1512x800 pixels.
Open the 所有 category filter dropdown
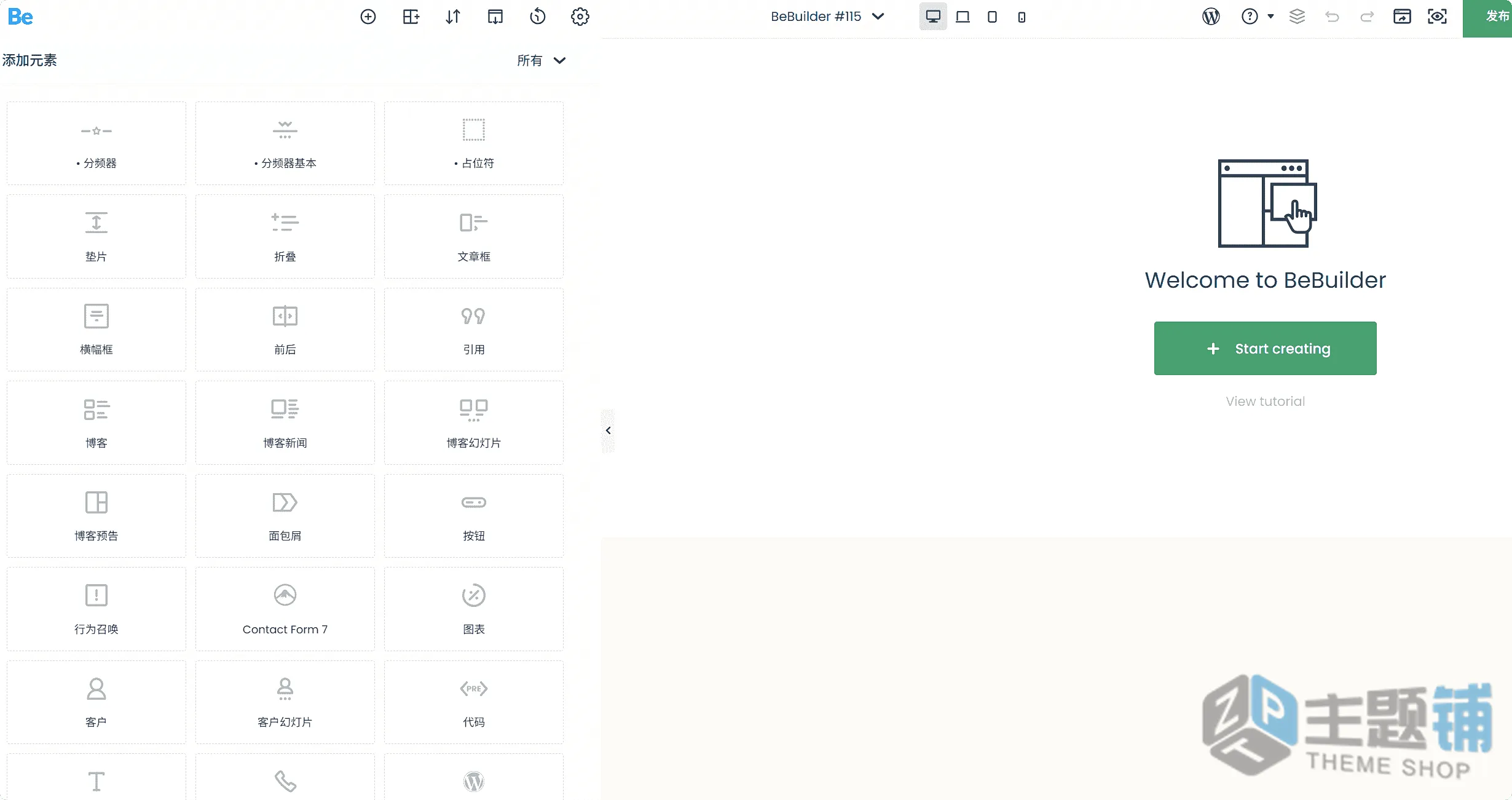pyautogui.click(x=541, y=60)
